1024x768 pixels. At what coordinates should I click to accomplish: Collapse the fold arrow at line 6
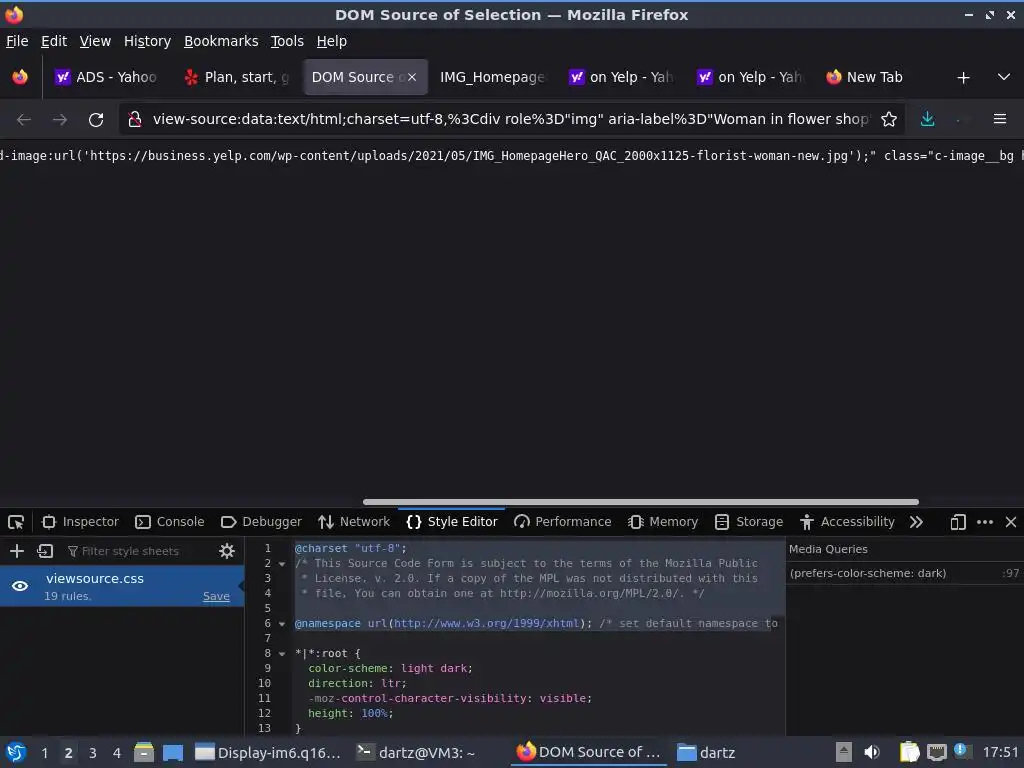(282, 624)
